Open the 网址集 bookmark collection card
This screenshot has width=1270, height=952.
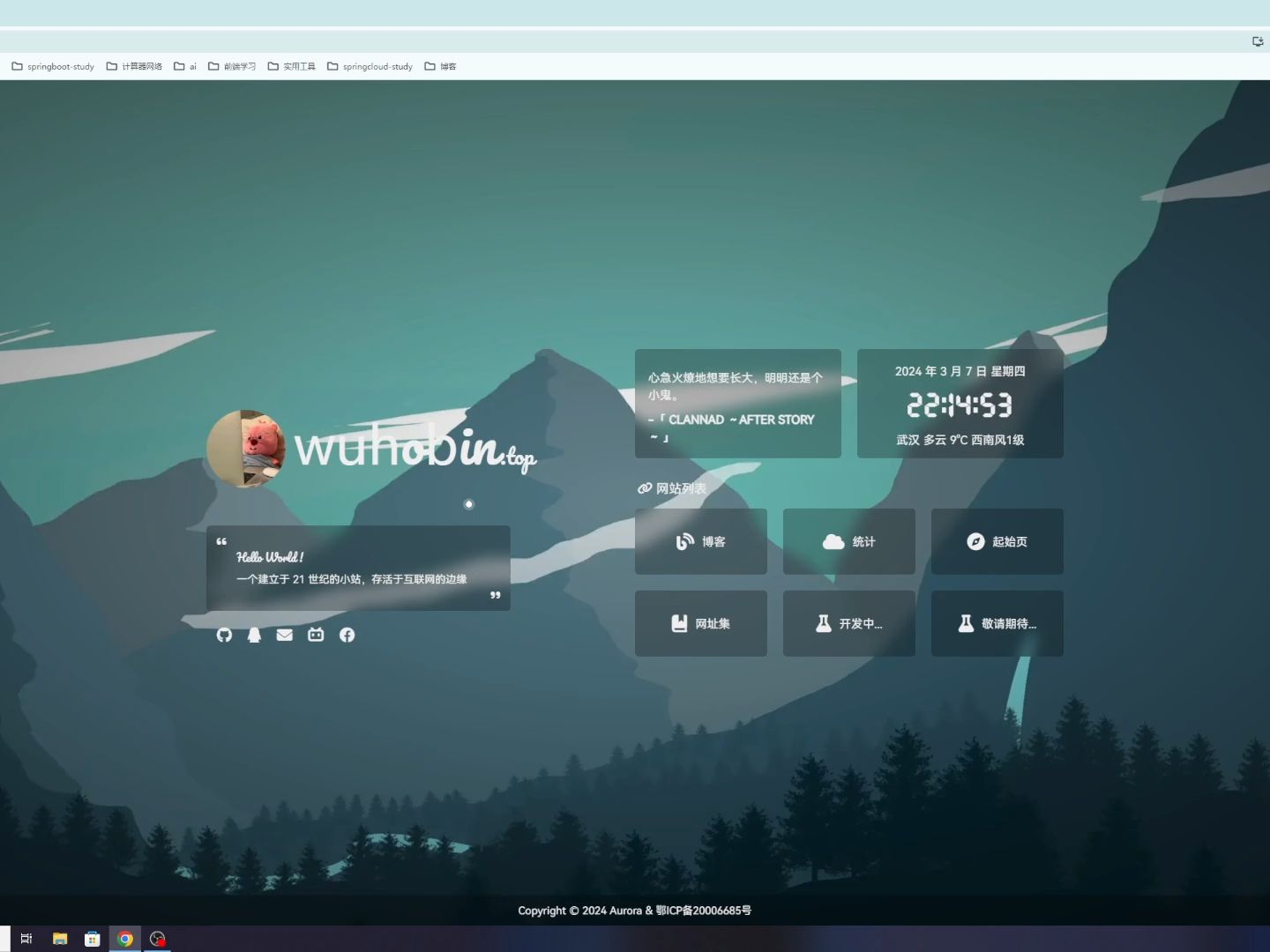coord(701,623)
